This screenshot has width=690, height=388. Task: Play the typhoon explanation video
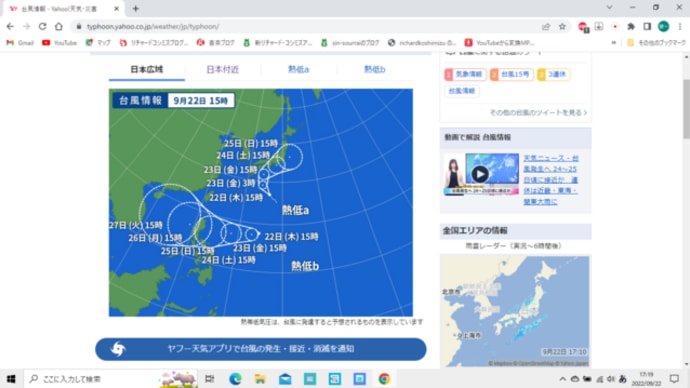[480, 174]
